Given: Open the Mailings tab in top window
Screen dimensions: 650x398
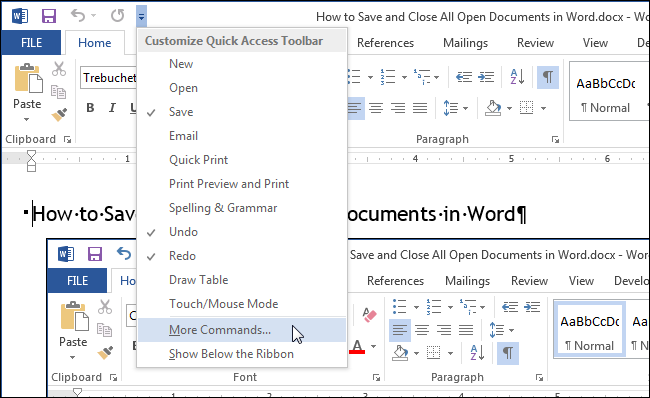Looking at the screenshot, I should click(x=465, y=43).
